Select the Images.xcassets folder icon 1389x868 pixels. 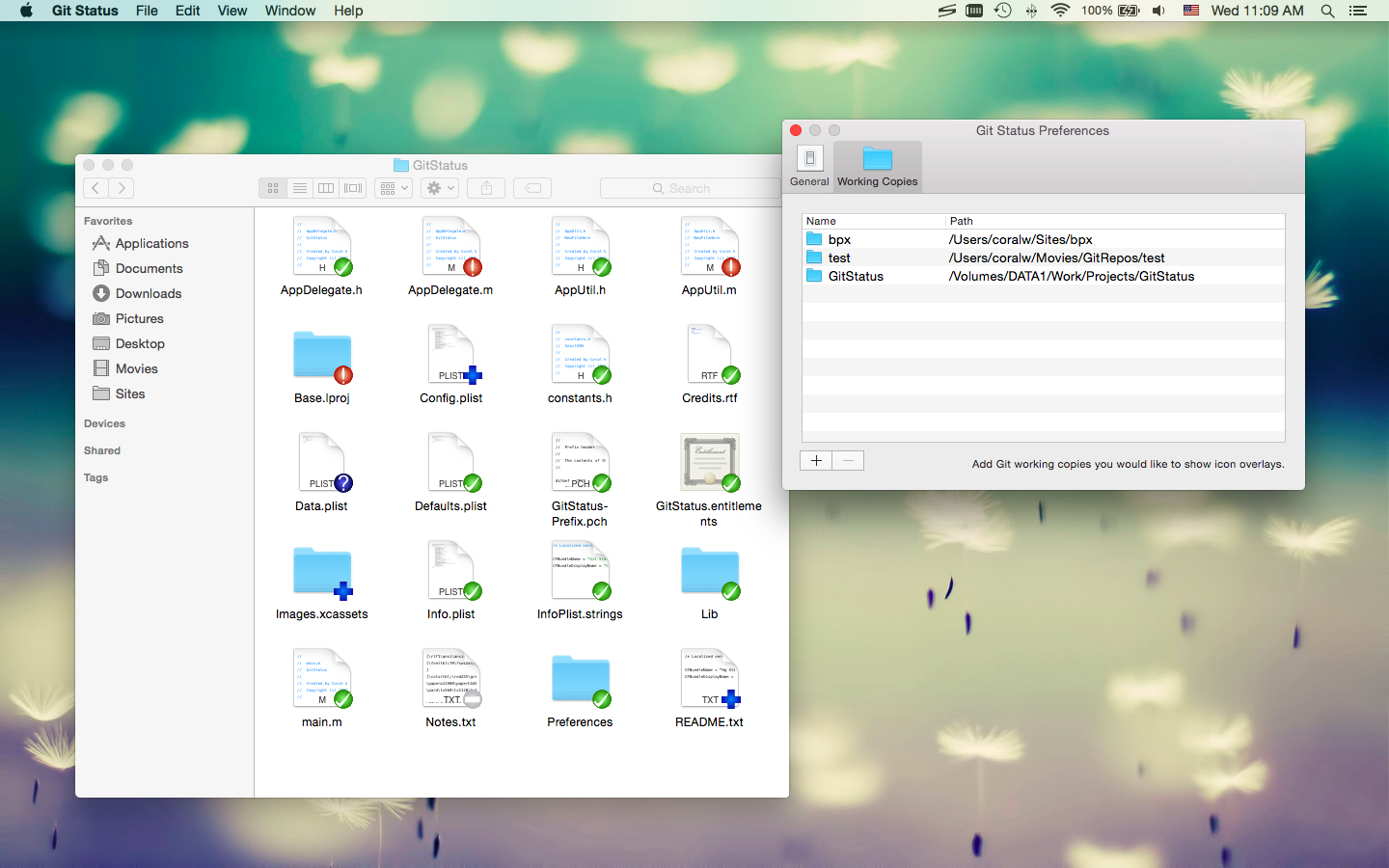coord(322,572)
